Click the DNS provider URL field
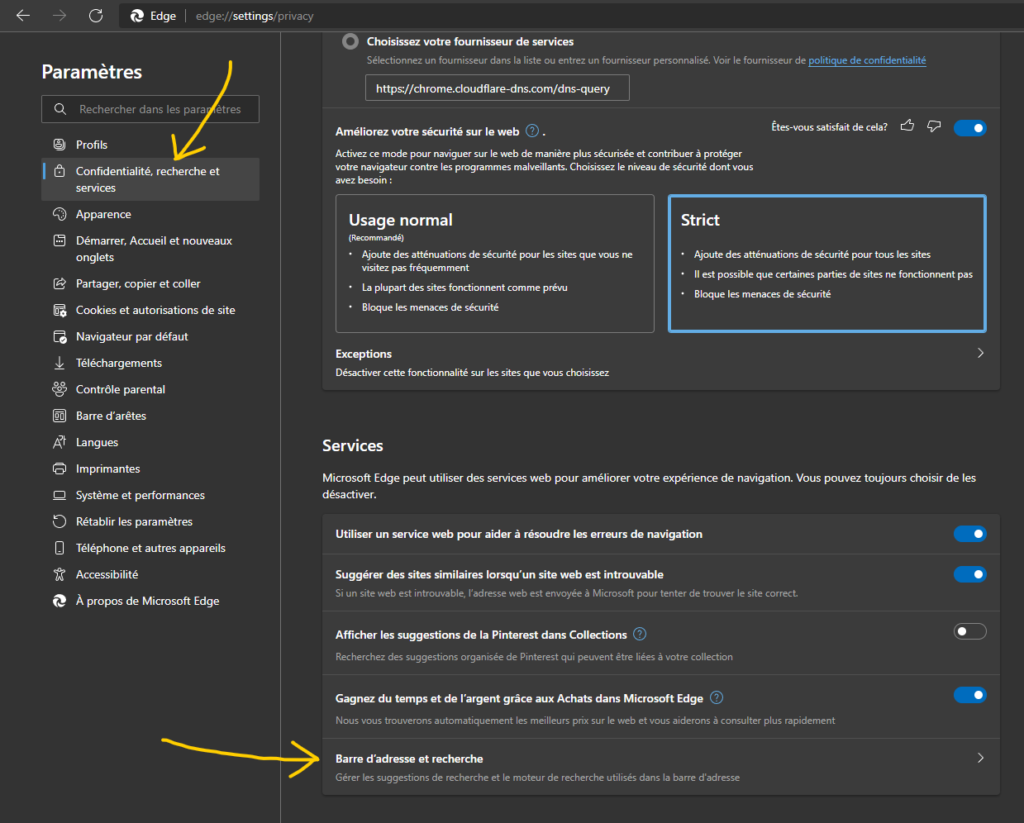 click(497, 88)
